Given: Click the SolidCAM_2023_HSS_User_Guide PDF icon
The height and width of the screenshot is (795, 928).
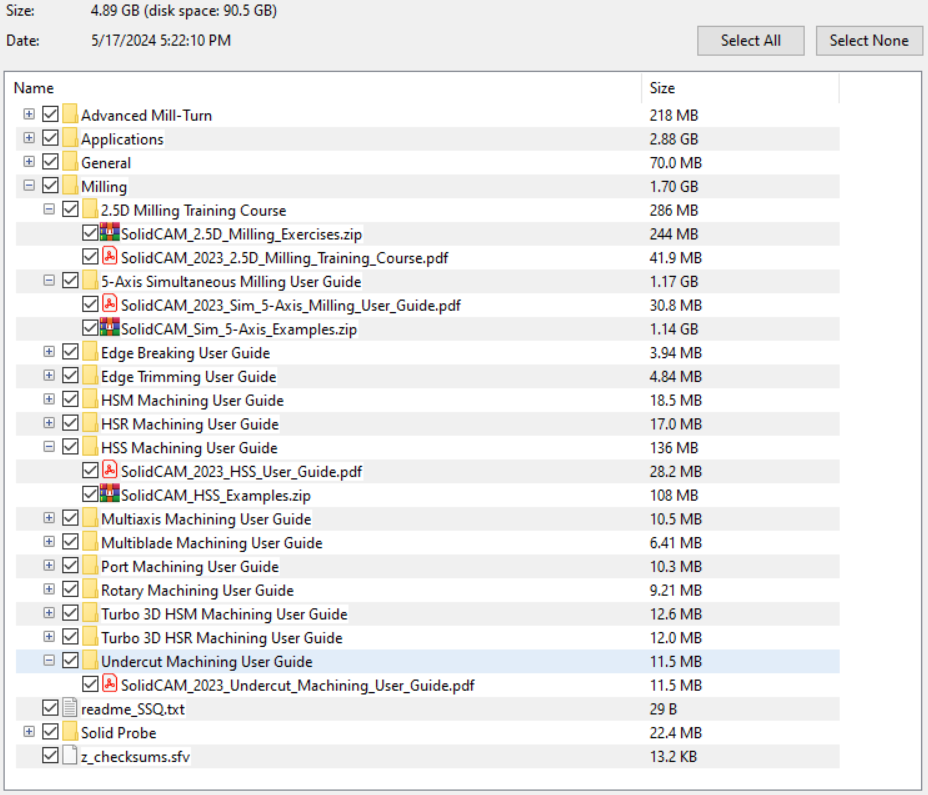Looking at the screenshot, I should coord(109,469).
